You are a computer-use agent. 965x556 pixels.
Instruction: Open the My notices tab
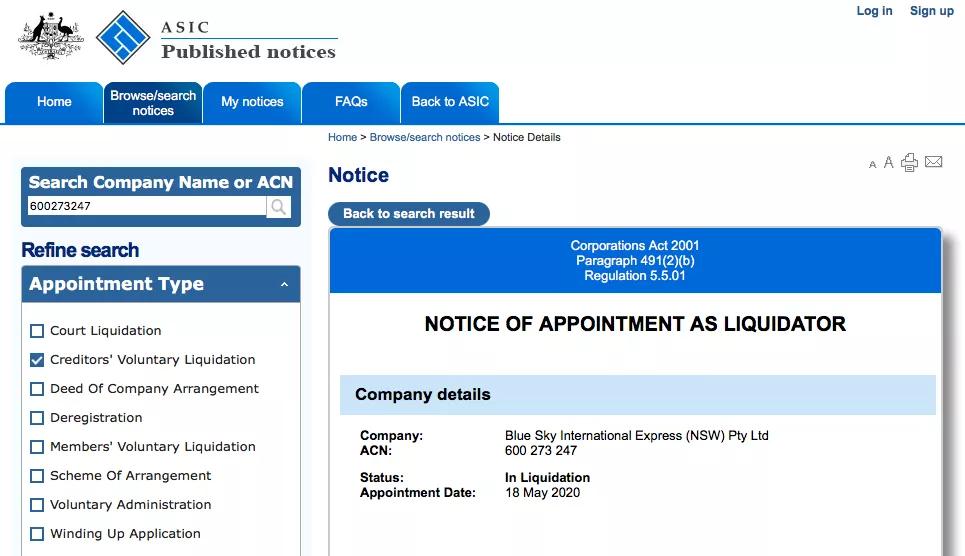point(252,102)
